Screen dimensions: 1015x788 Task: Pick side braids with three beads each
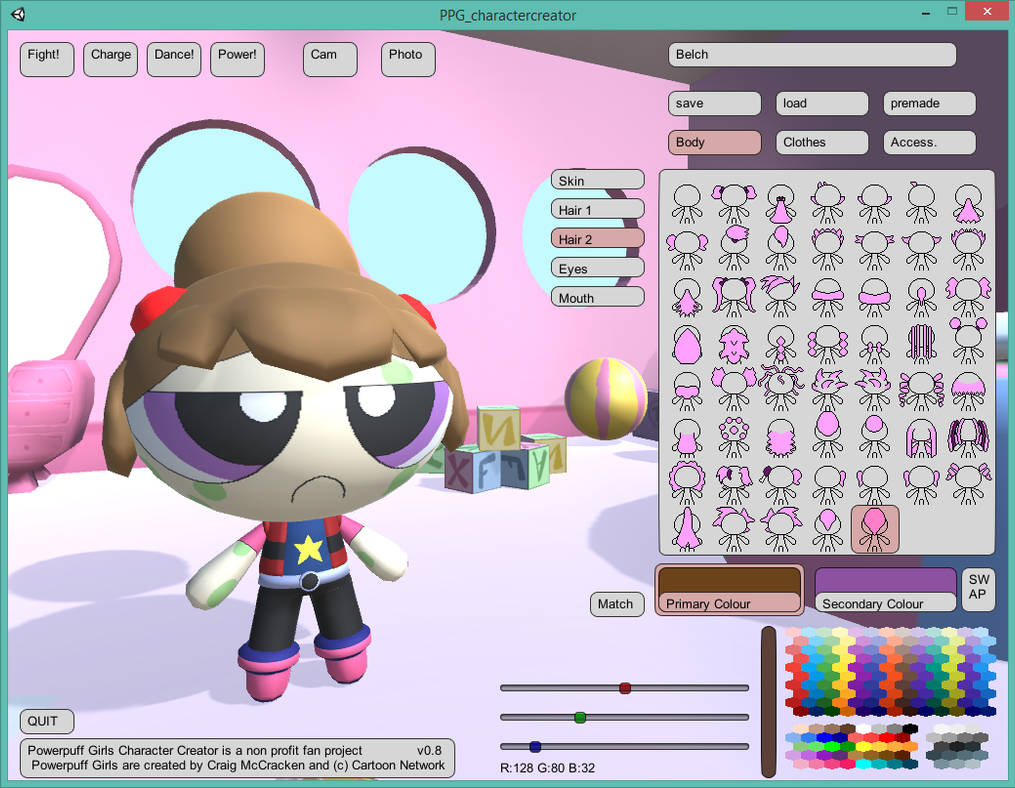(x=828, y=344)
